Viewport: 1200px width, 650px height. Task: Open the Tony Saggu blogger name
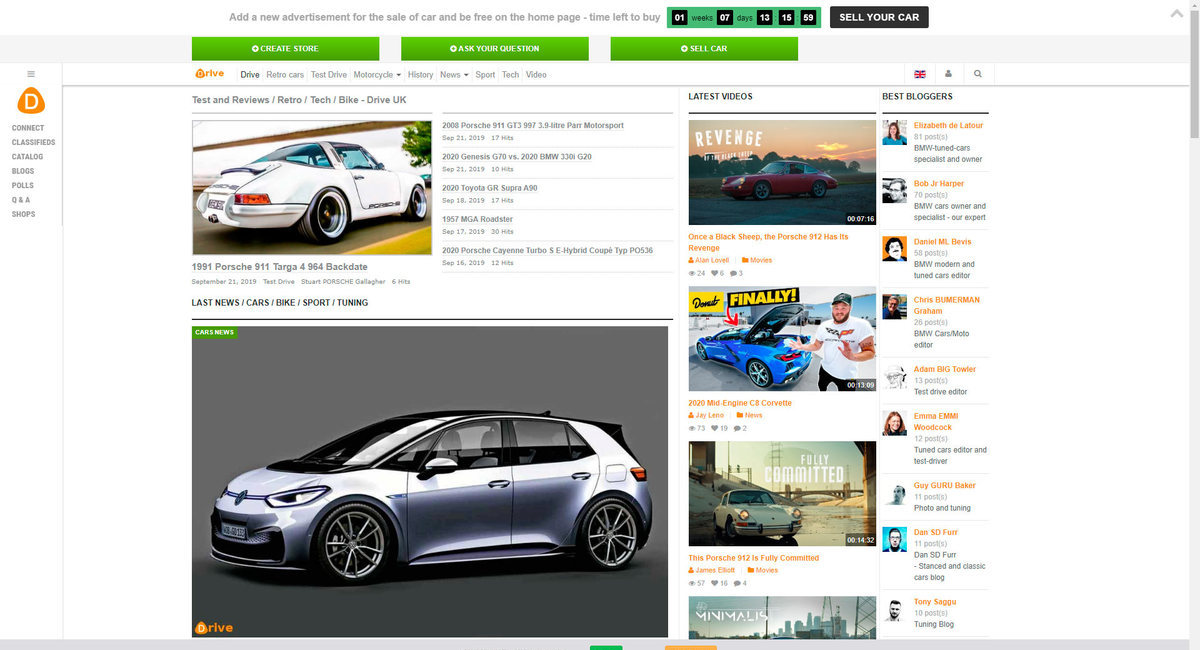point(935,602)
